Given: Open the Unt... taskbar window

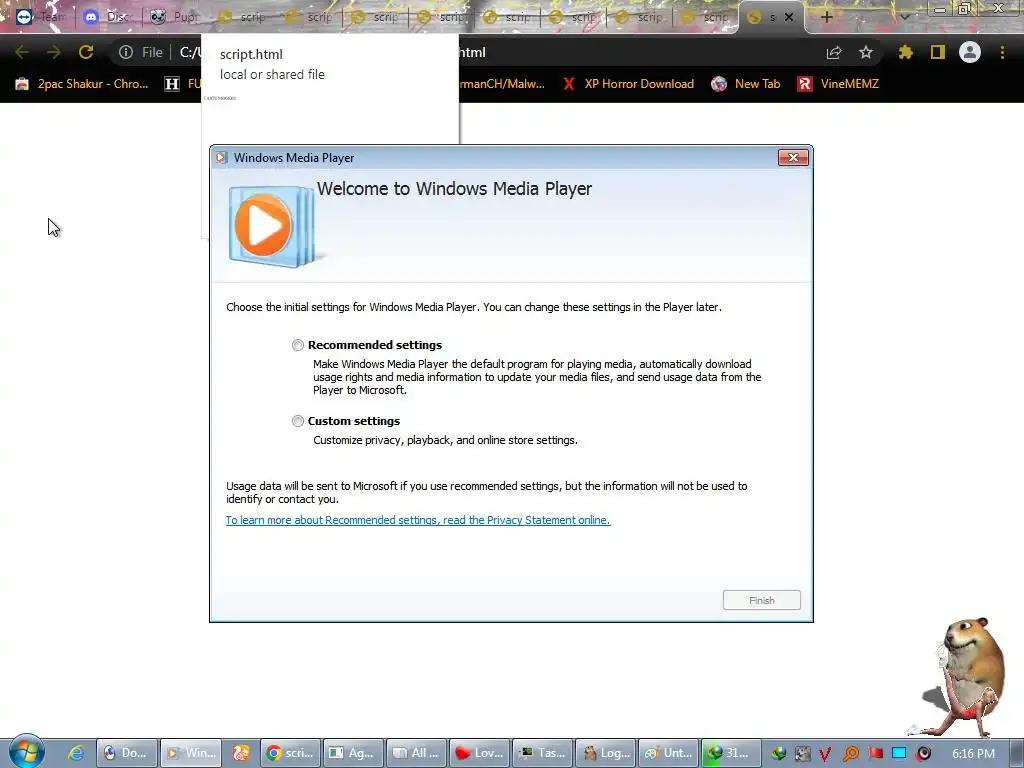Looking at the screenshot, I should [x=669, y=753].
